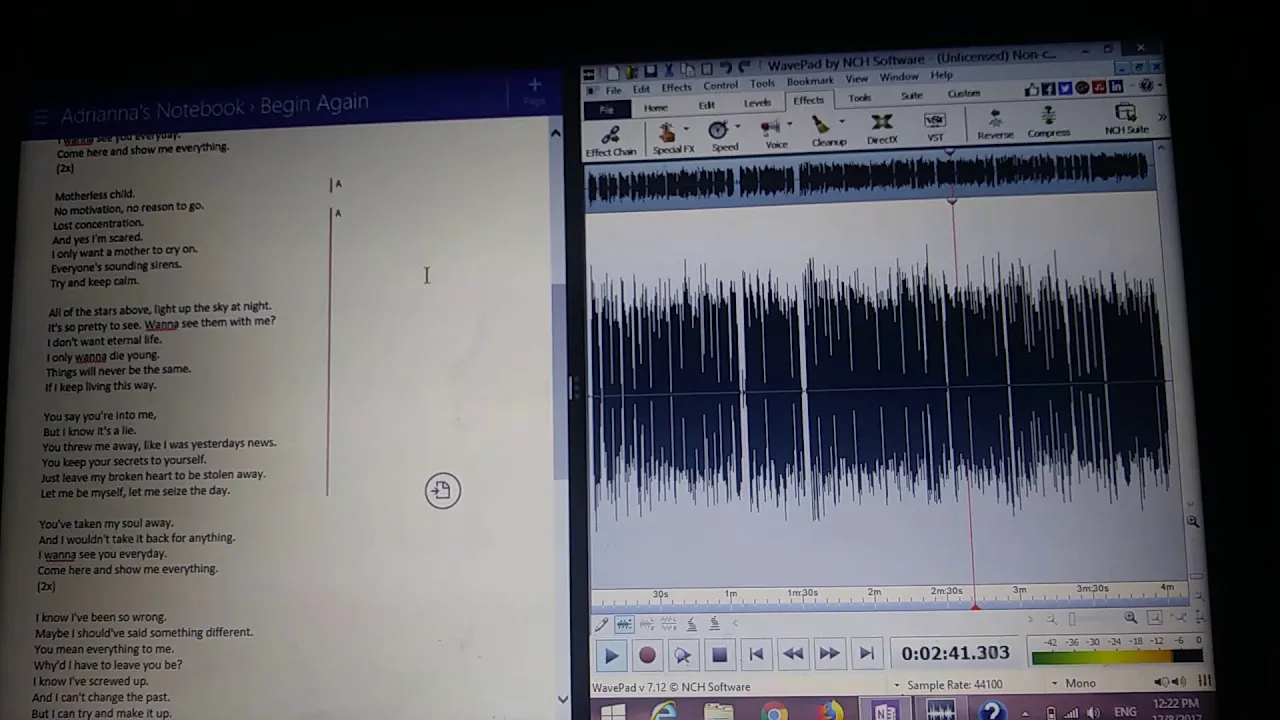The image size is (1280, 720).
Task: Click the page insert icon in the OneNote note
Action: [442, 490]
